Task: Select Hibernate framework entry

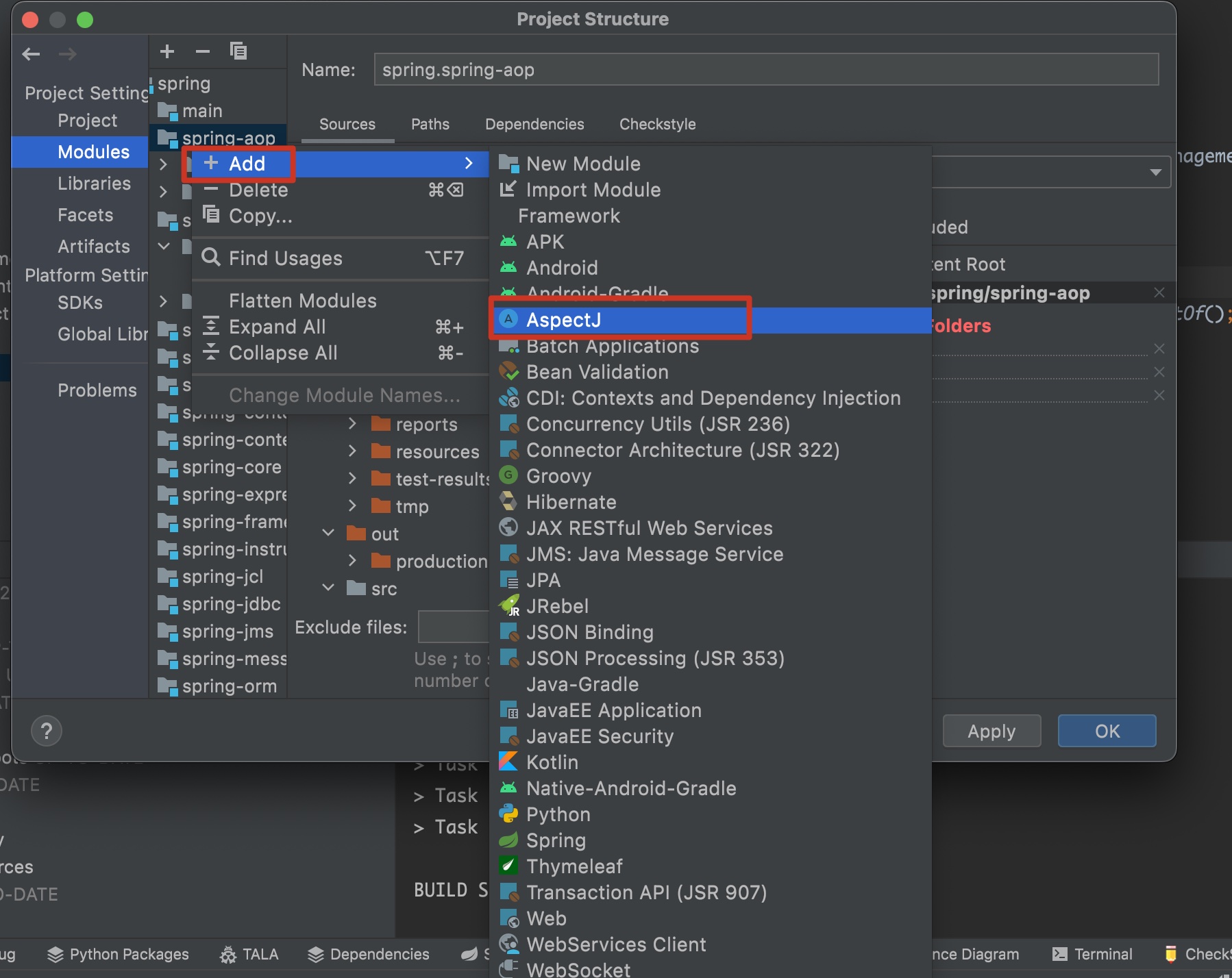Action: click(x=571, y=502)
